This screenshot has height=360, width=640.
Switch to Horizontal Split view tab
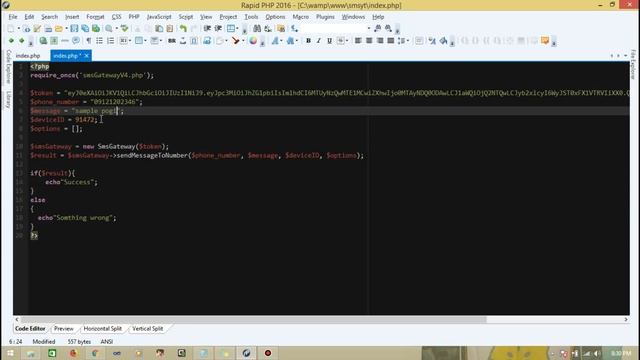(x=102, y=329)
